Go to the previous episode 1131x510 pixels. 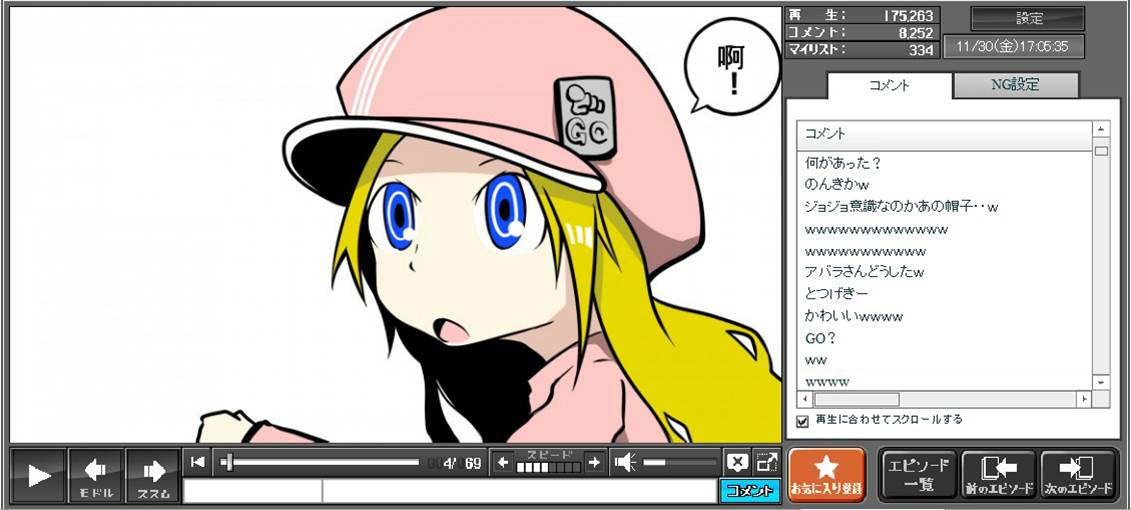point(999,474)
